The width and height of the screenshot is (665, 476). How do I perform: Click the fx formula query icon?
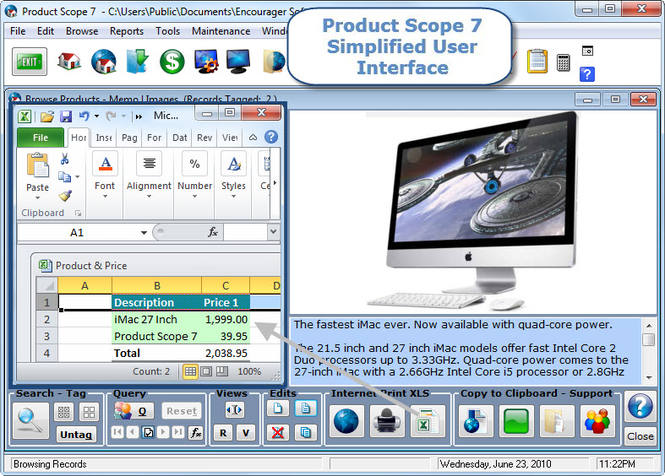196,433
